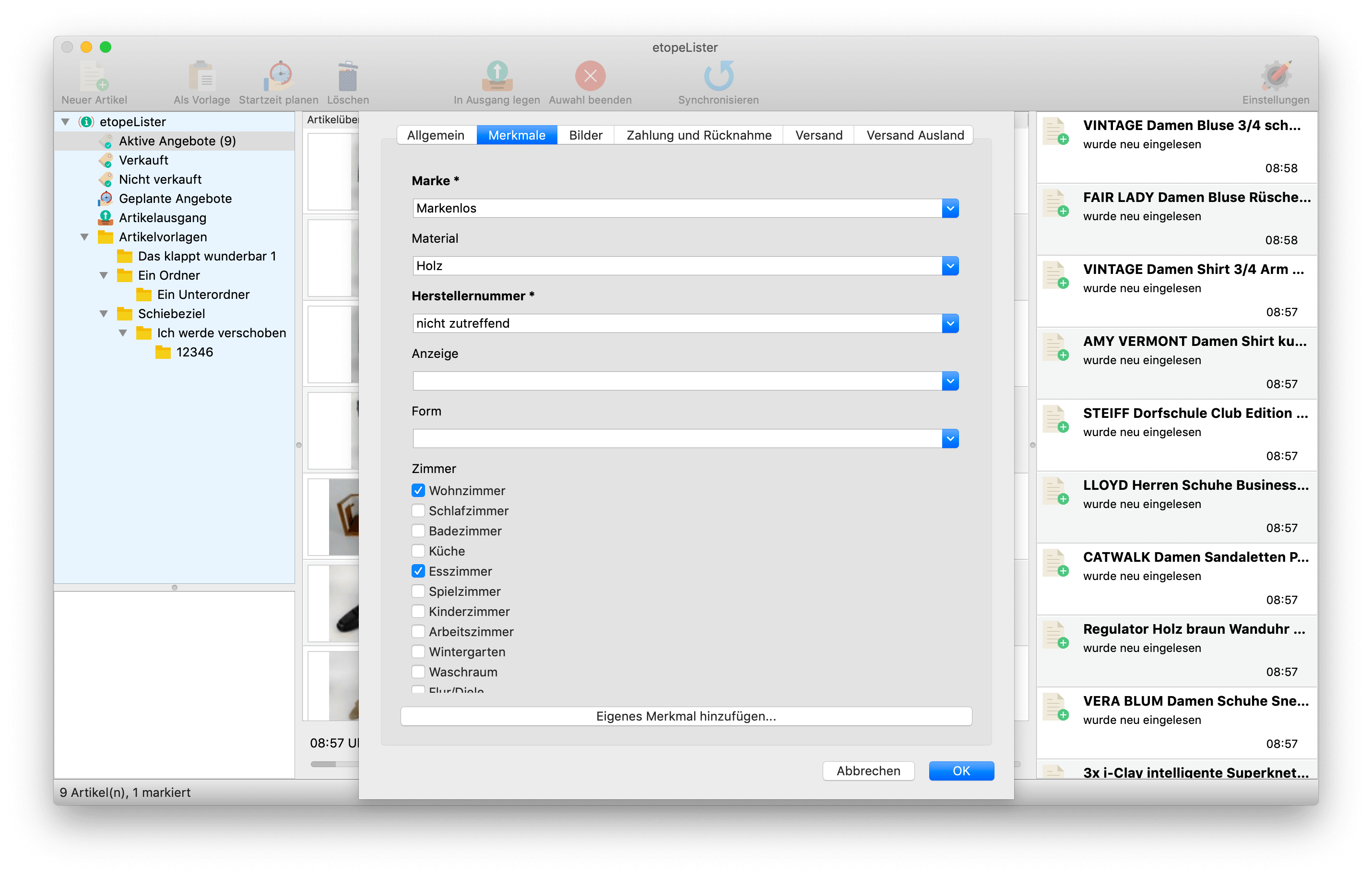Viewport: 1372px width, 876px height.
Task: Click document icon of AMY VERMONT entry
Action: (x=1056, y=347)
